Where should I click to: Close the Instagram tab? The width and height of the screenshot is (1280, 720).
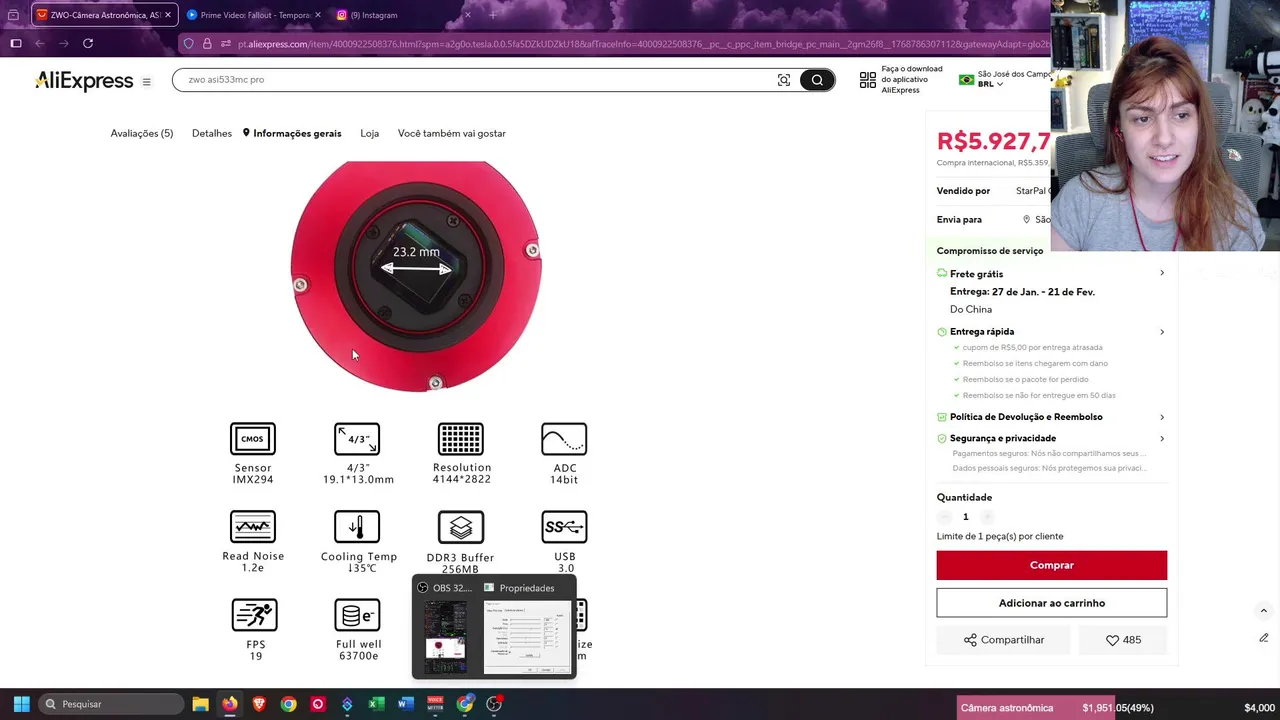(x=468, y=15)
